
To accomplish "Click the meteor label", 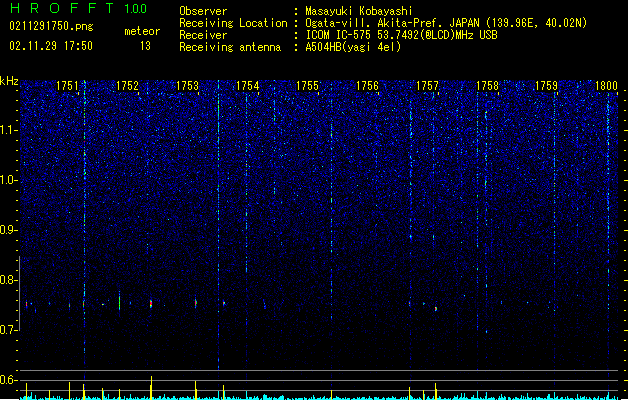I will pyautogui.click(x=142, y=31).
